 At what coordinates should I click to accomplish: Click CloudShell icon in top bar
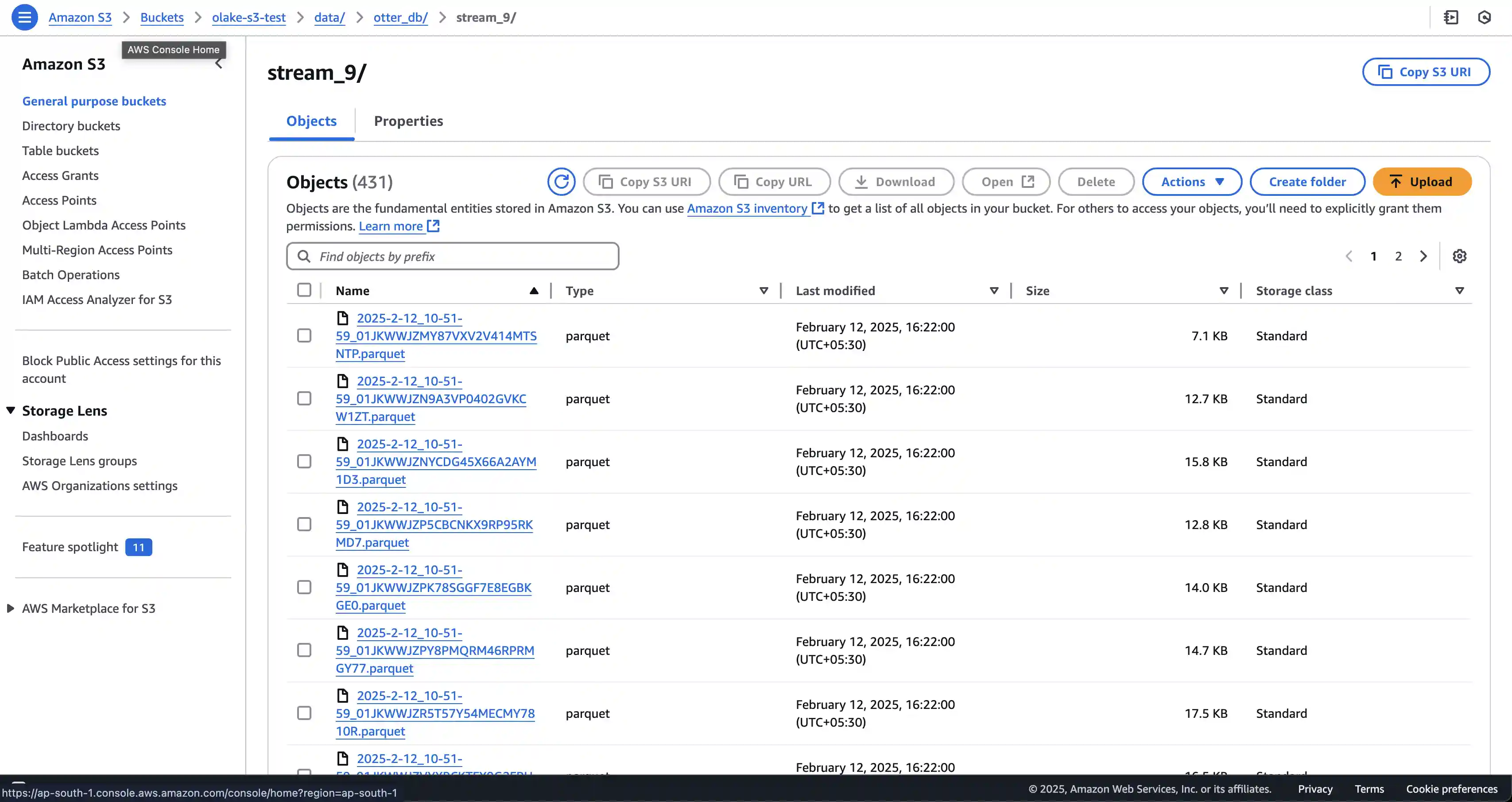1451,18
